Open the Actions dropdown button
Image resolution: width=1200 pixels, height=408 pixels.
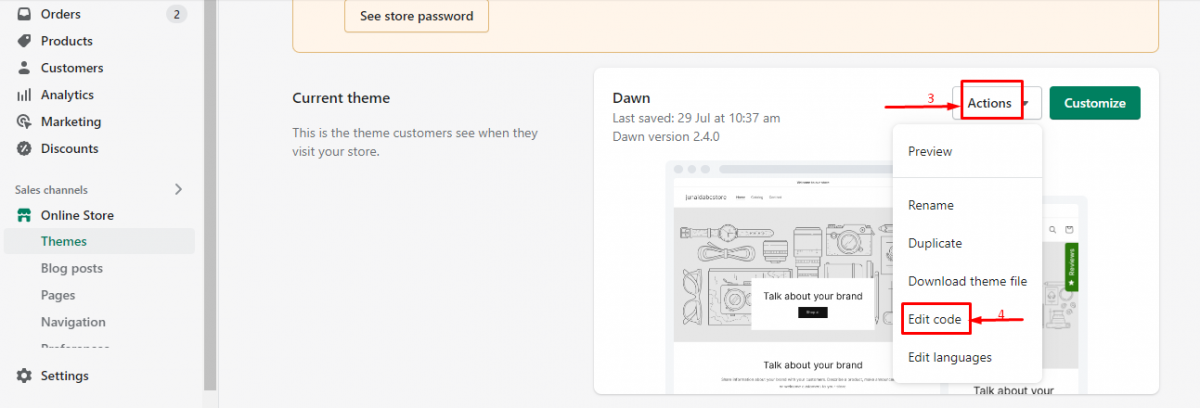997,103
